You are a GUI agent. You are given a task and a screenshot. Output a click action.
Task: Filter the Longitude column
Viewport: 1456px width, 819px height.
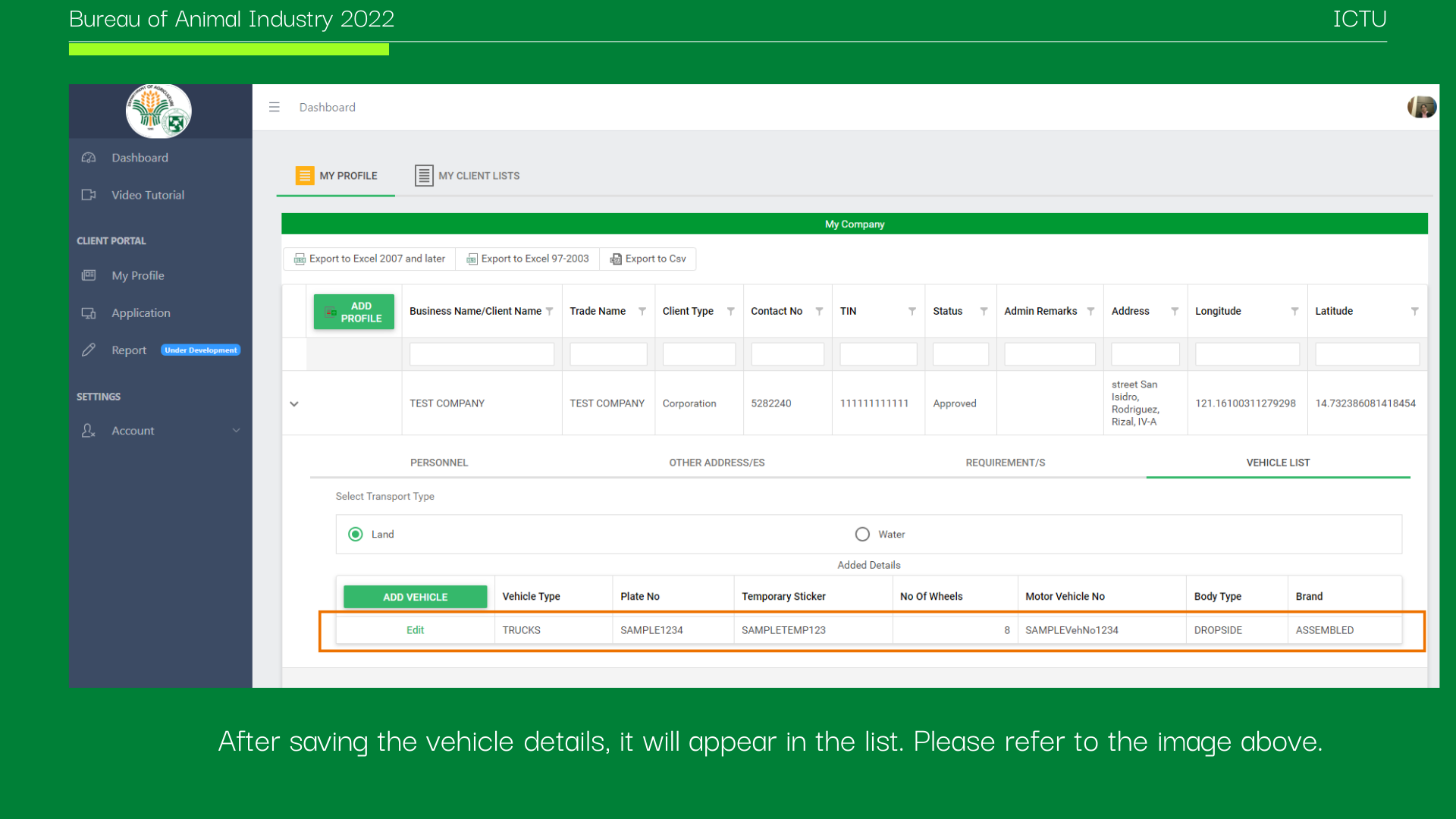click(1294, 311)
